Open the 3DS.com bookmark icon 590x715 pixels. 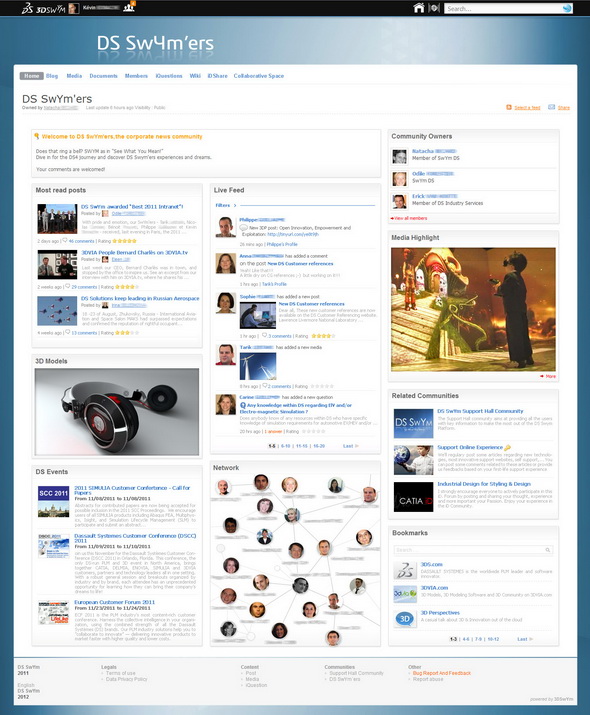click(405, 570)
